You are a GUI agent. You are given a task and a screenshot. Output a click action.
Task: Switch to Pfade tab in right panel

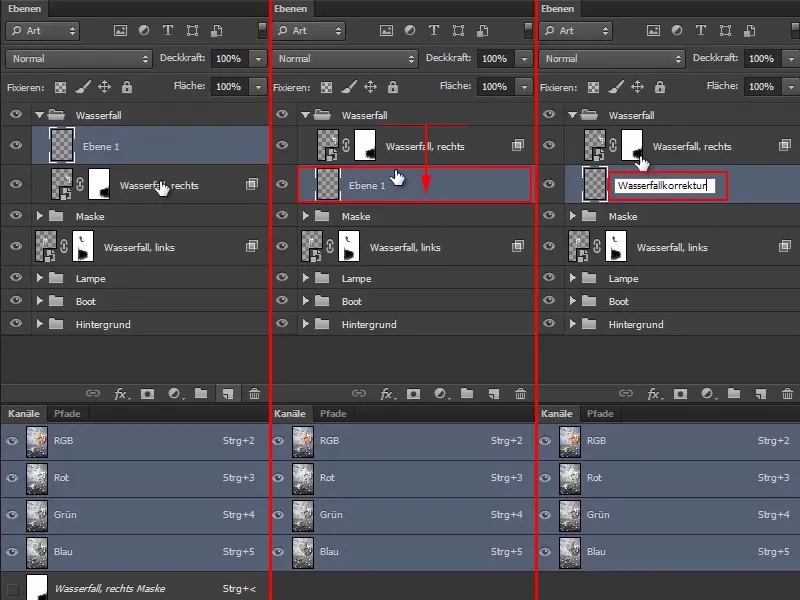(600, 414)
